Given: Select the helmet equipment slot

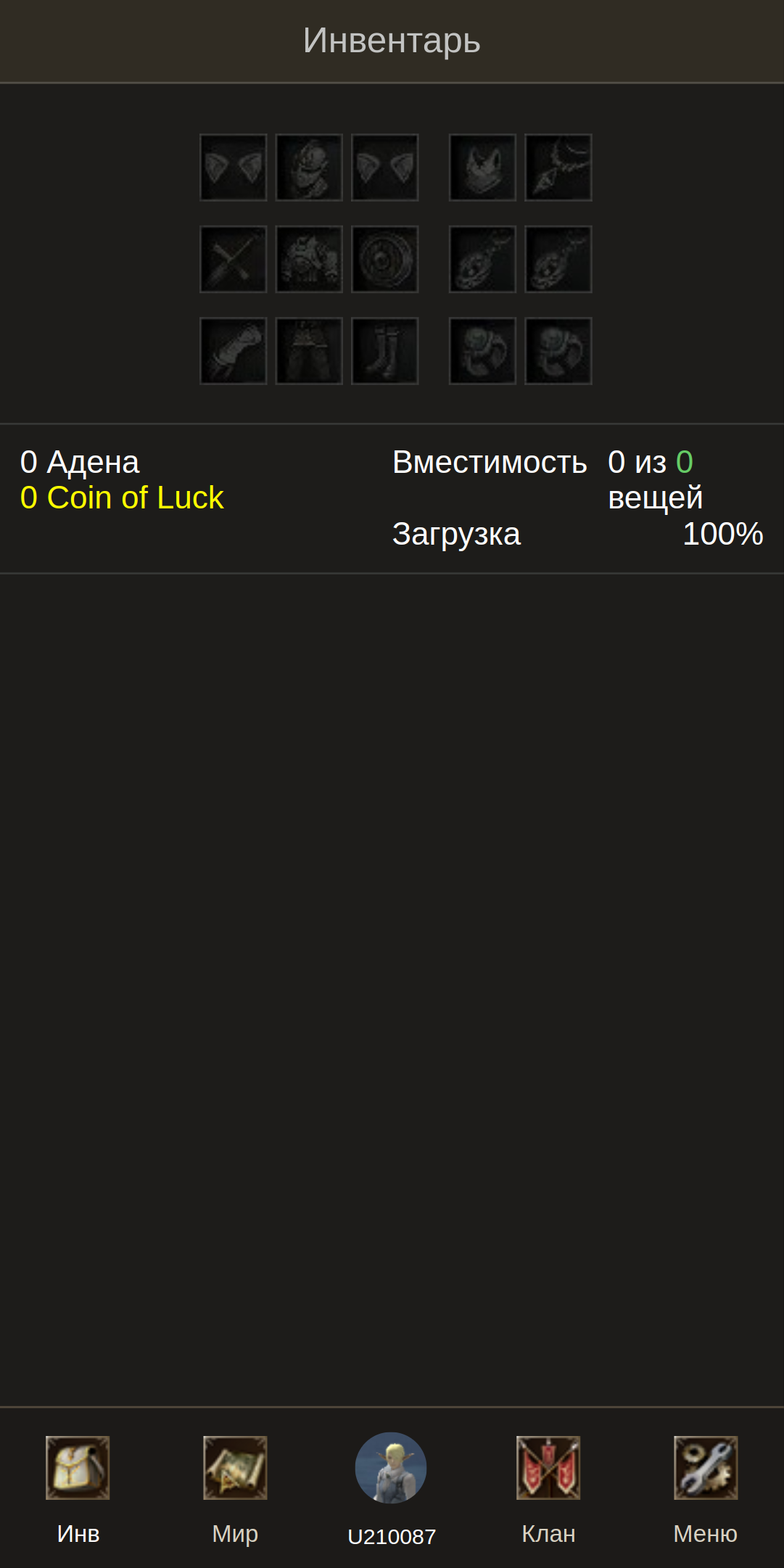Looking at the screenshot, I should tap(309, 168).
